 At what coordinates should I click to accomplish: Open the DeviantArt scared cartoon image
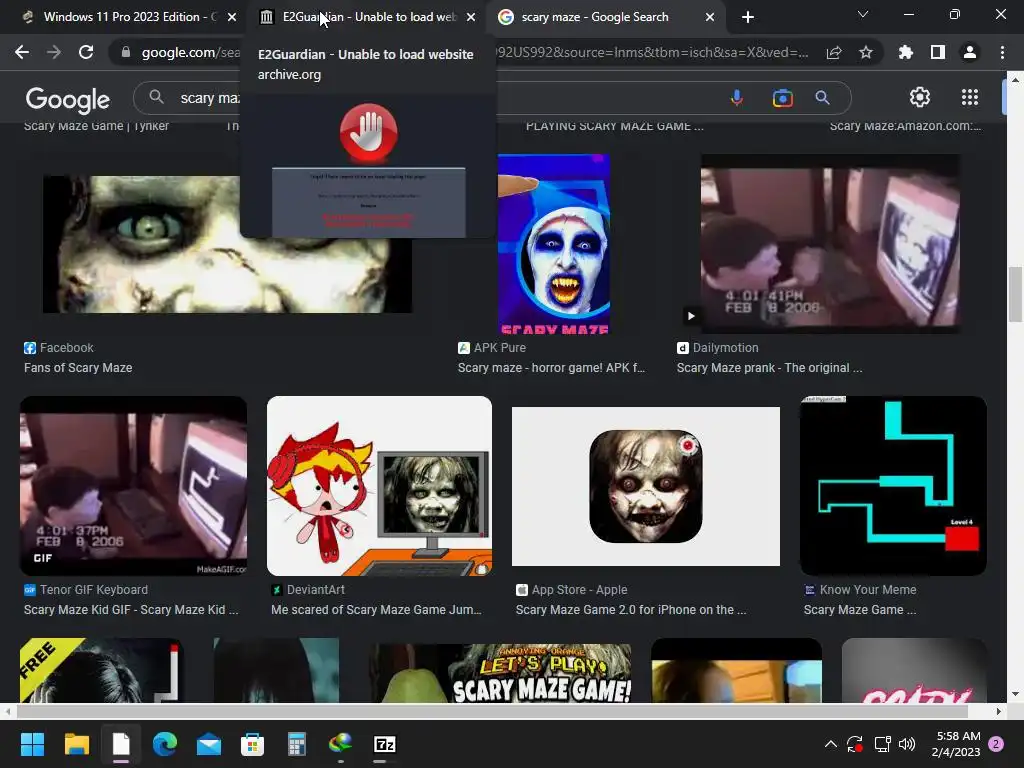pyautogui.click(x=379, y=486)
